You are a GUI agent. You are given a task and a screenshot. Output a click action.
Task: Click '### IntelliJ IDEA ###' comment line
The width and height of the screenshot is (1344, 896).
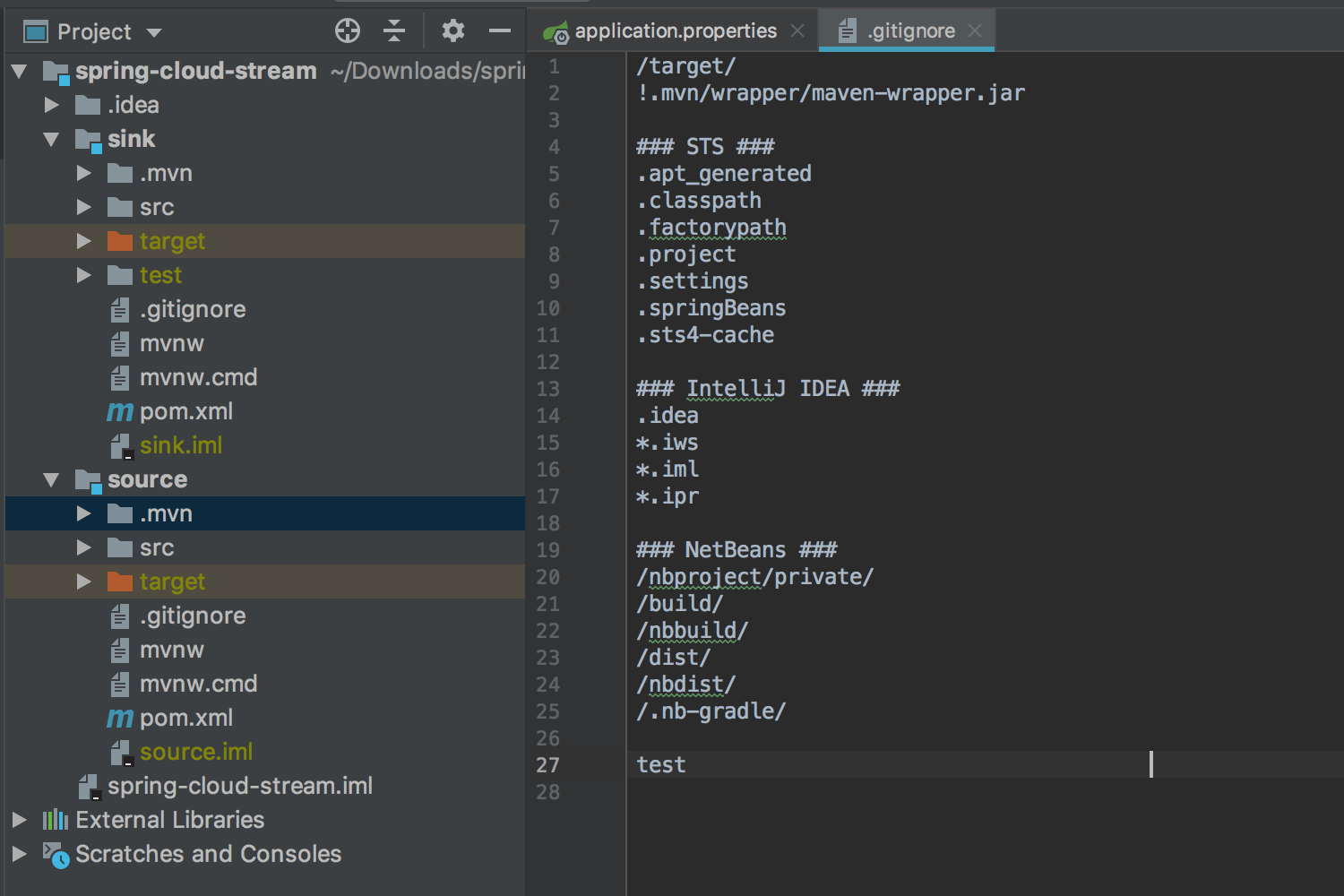point(768,389)
